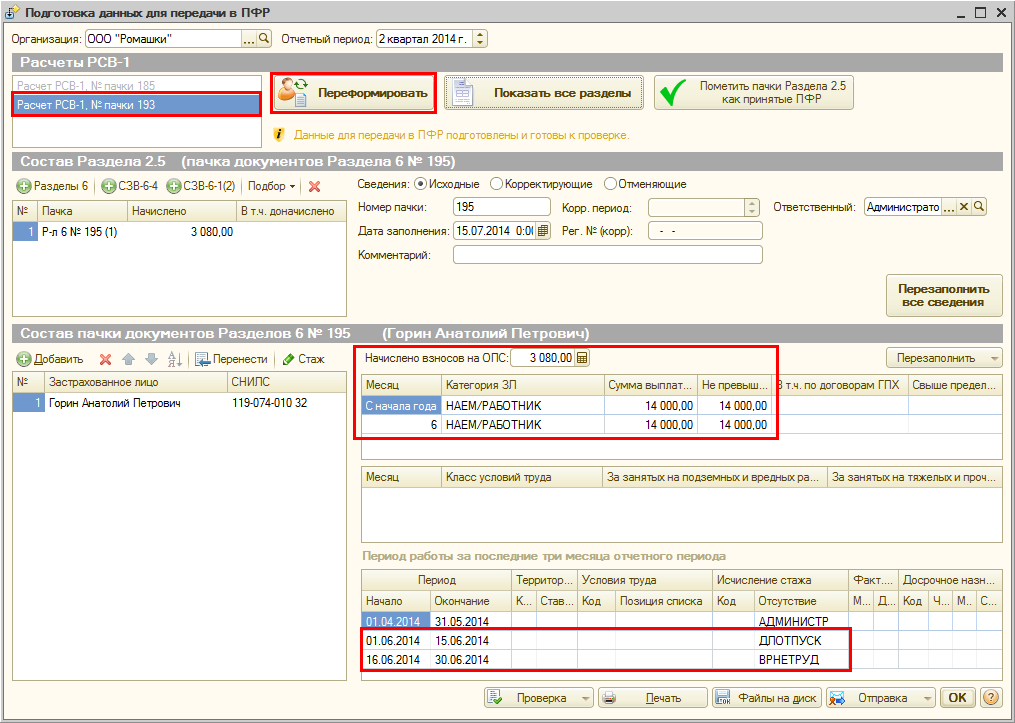Clear the Ответственный field with X icon
This screenshot has width=1015, height=723.
click(x=964, y=207)
